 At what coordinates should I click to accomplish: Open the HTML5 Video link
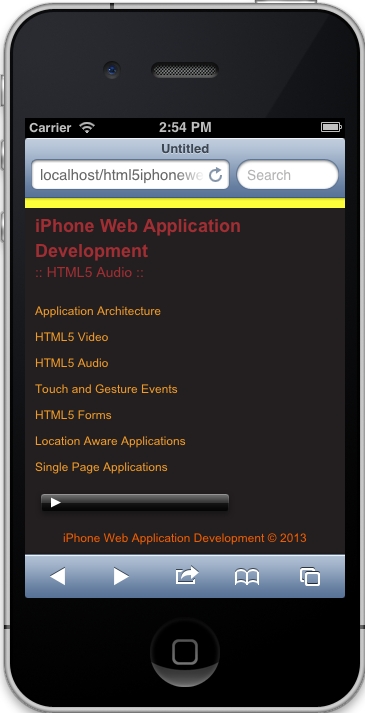tap(71, 337)
